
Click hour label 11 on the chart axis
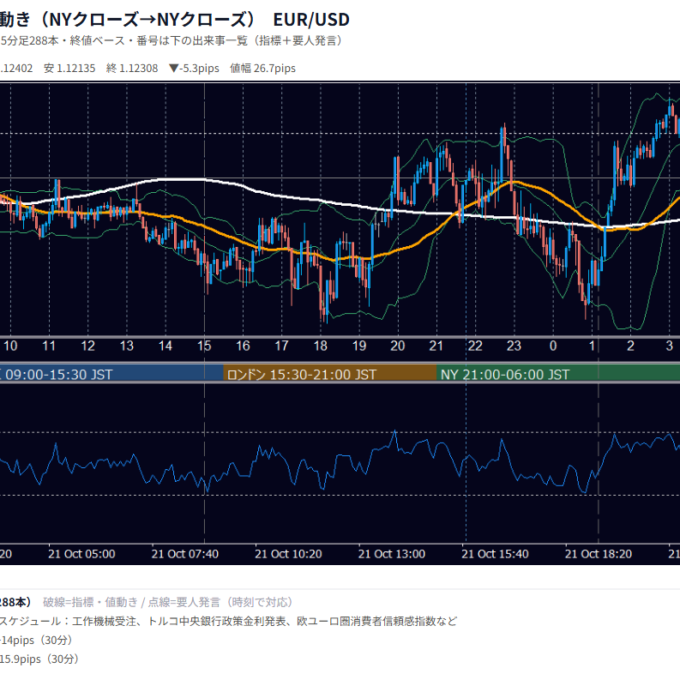[x=49, y=346]
